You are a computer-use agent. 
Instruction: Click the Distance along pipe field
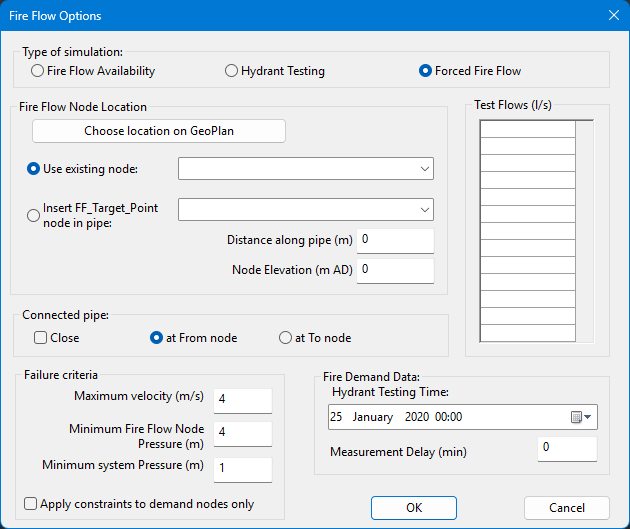coord(395,241)
